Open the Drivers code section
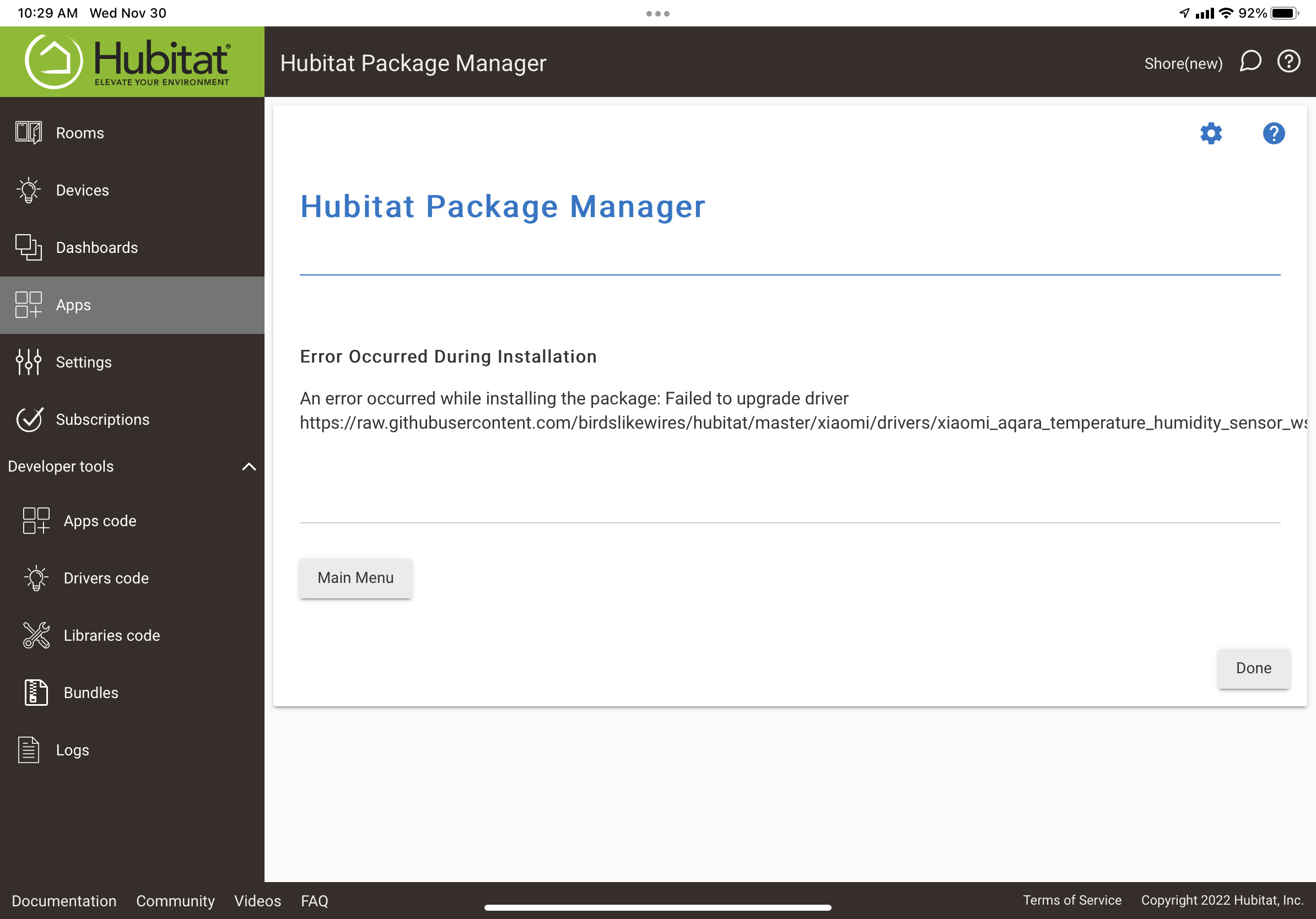Viewport: 1316px width, 919px height. point(105,577)
